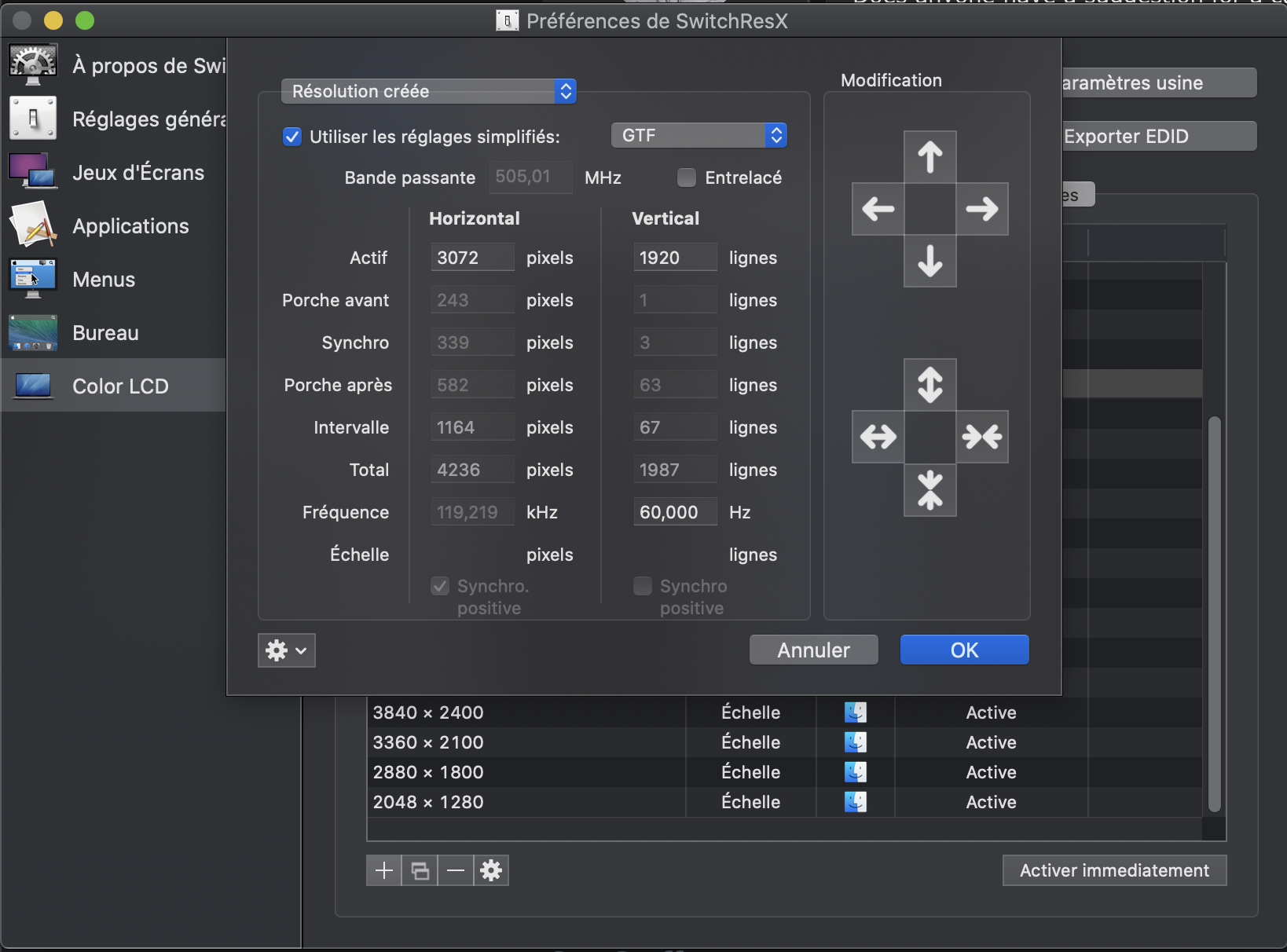This screenshot has width=1287, height=952.
Task: Click the Activer immediatement button
Action: click(1115, 870)
